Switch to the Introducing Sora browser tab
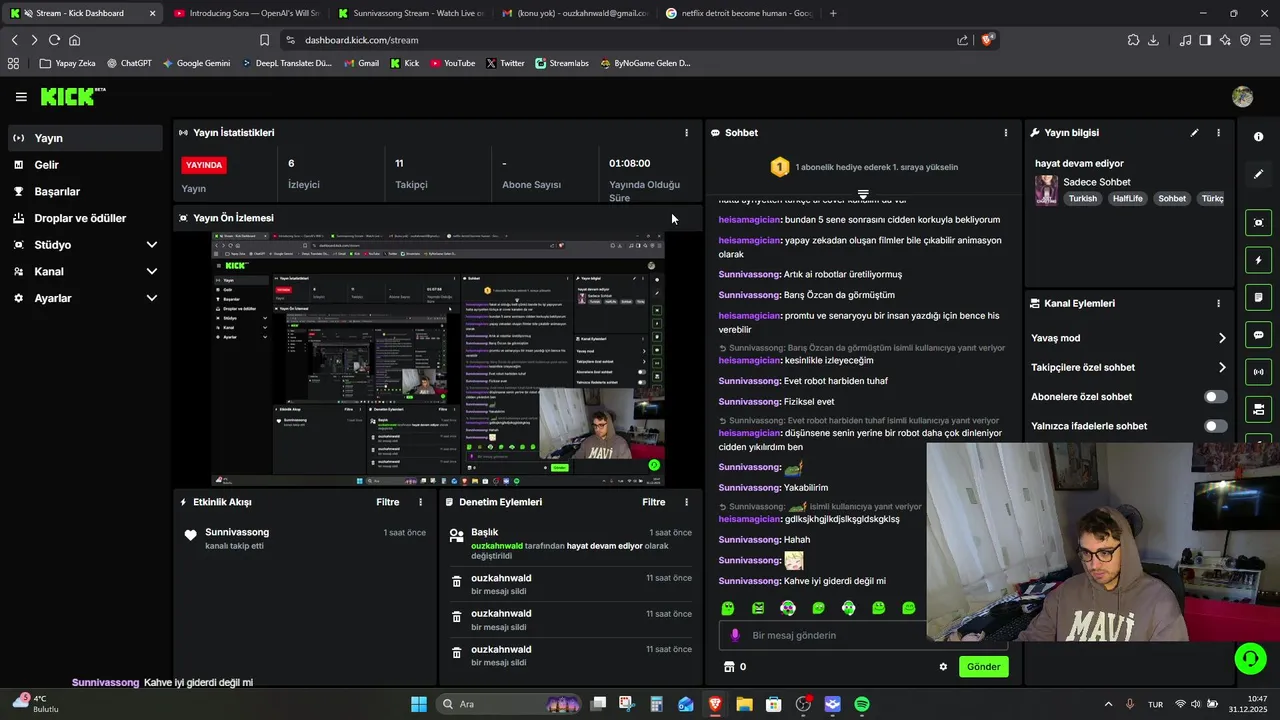Screen dimensions: 1280x720 click(x=245, y=13)
